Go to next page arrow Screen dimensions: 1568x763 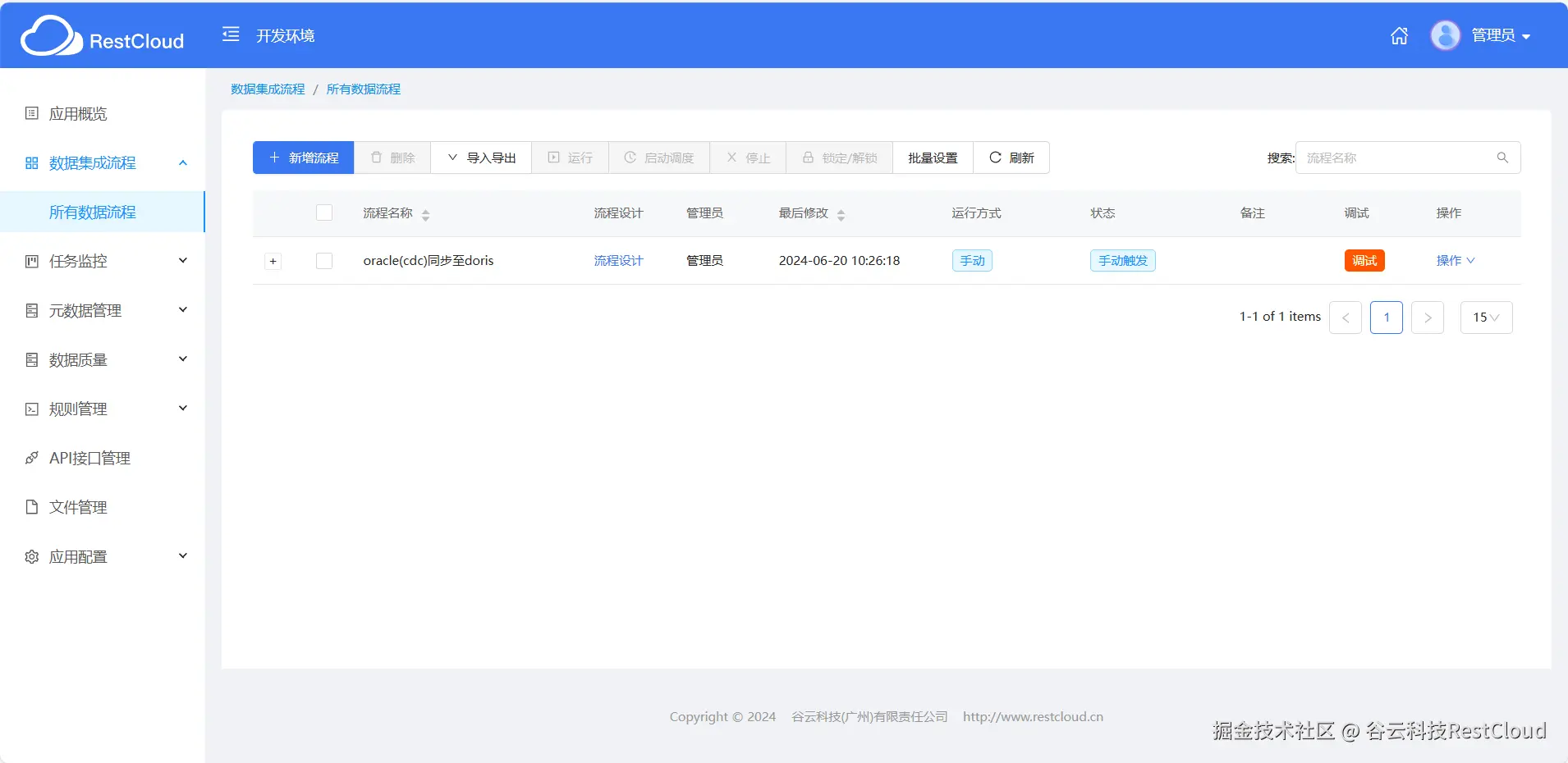pos(1428,318)
